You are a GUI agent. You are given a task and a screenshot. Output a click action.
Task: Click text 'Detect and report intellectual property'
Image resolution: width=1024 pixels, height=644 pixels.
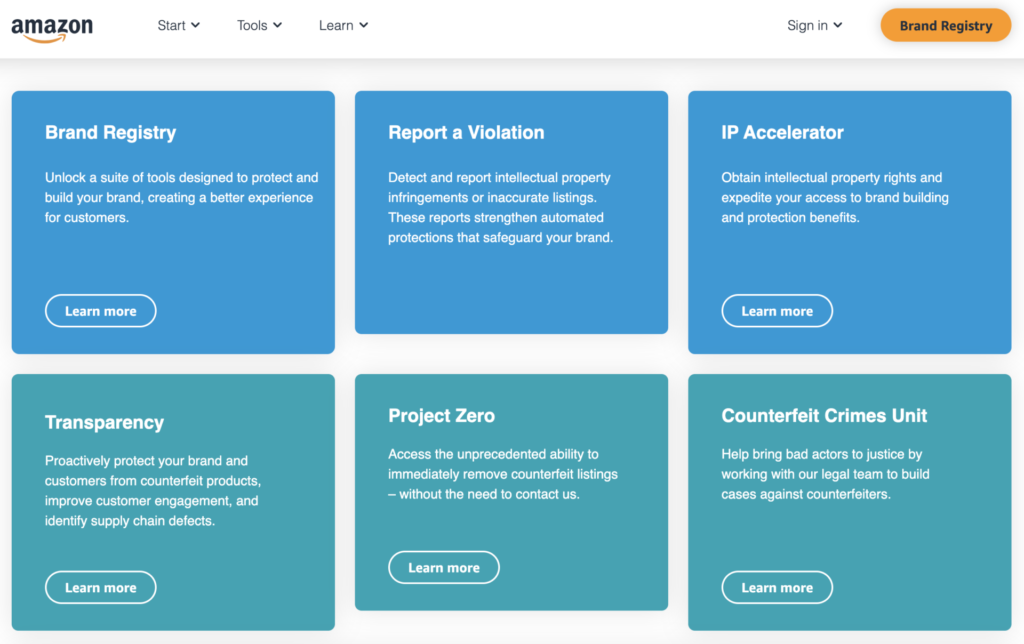500,178
